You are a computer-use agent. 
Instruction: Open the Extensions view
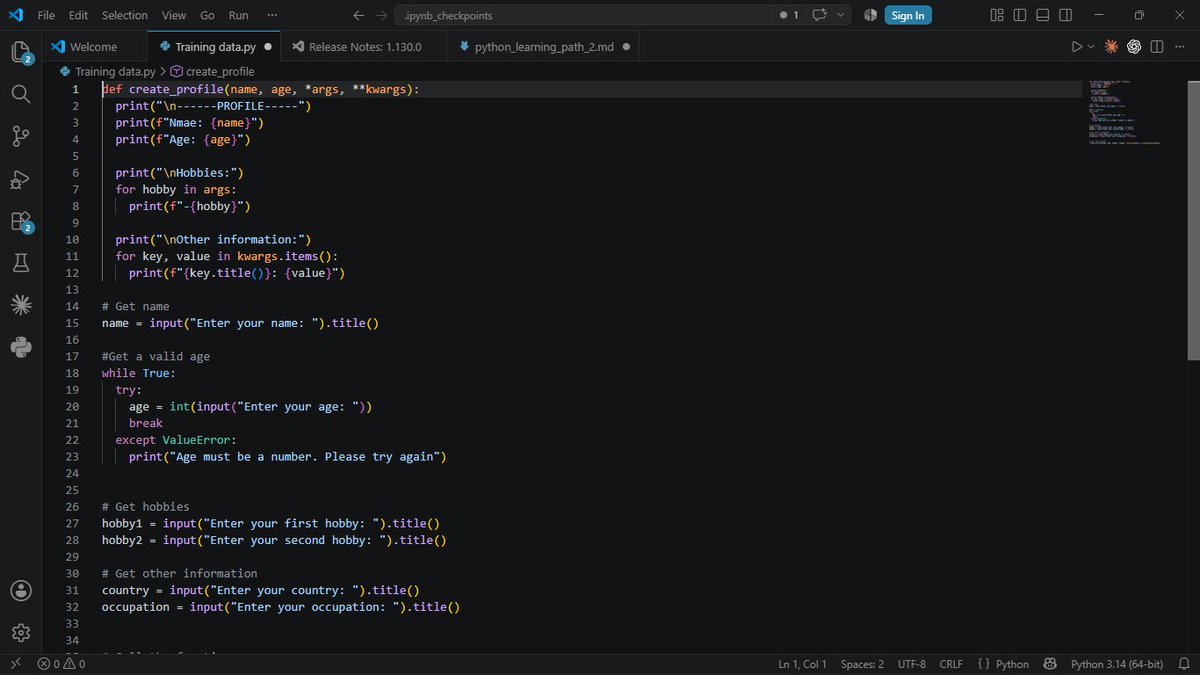(x=21, y=221)
